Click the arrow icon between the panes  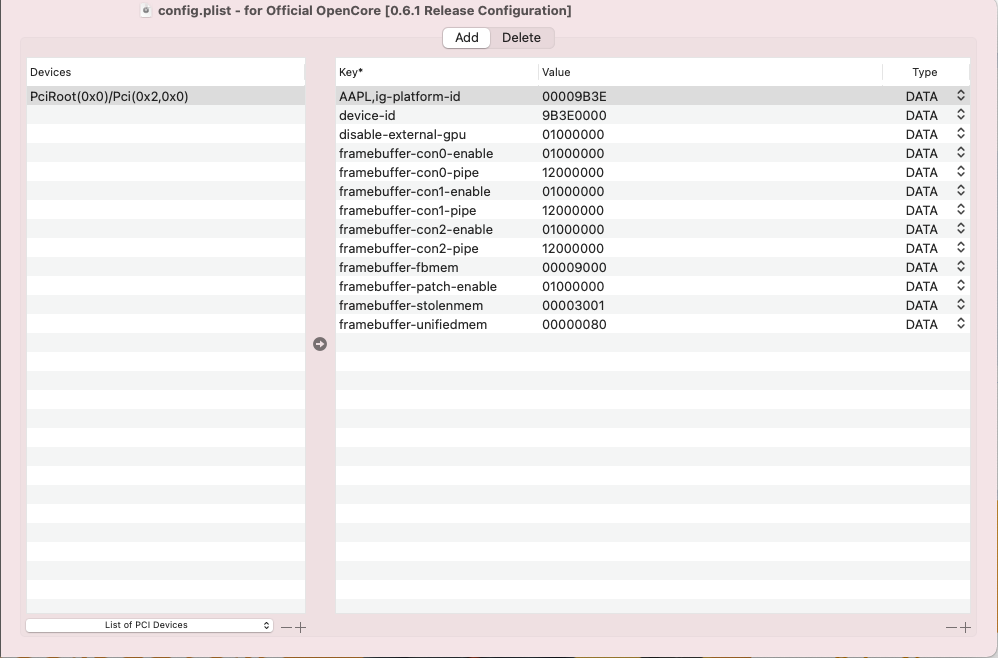pyautogui.click(x=320, y=344)
